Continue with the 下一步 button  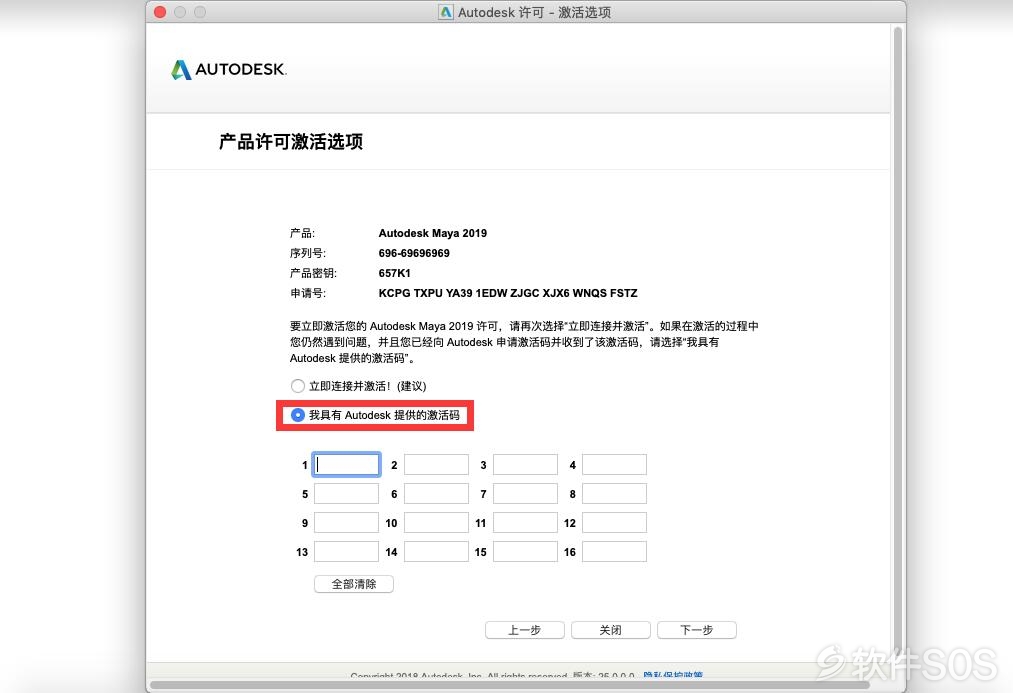(x=696, y=630)
